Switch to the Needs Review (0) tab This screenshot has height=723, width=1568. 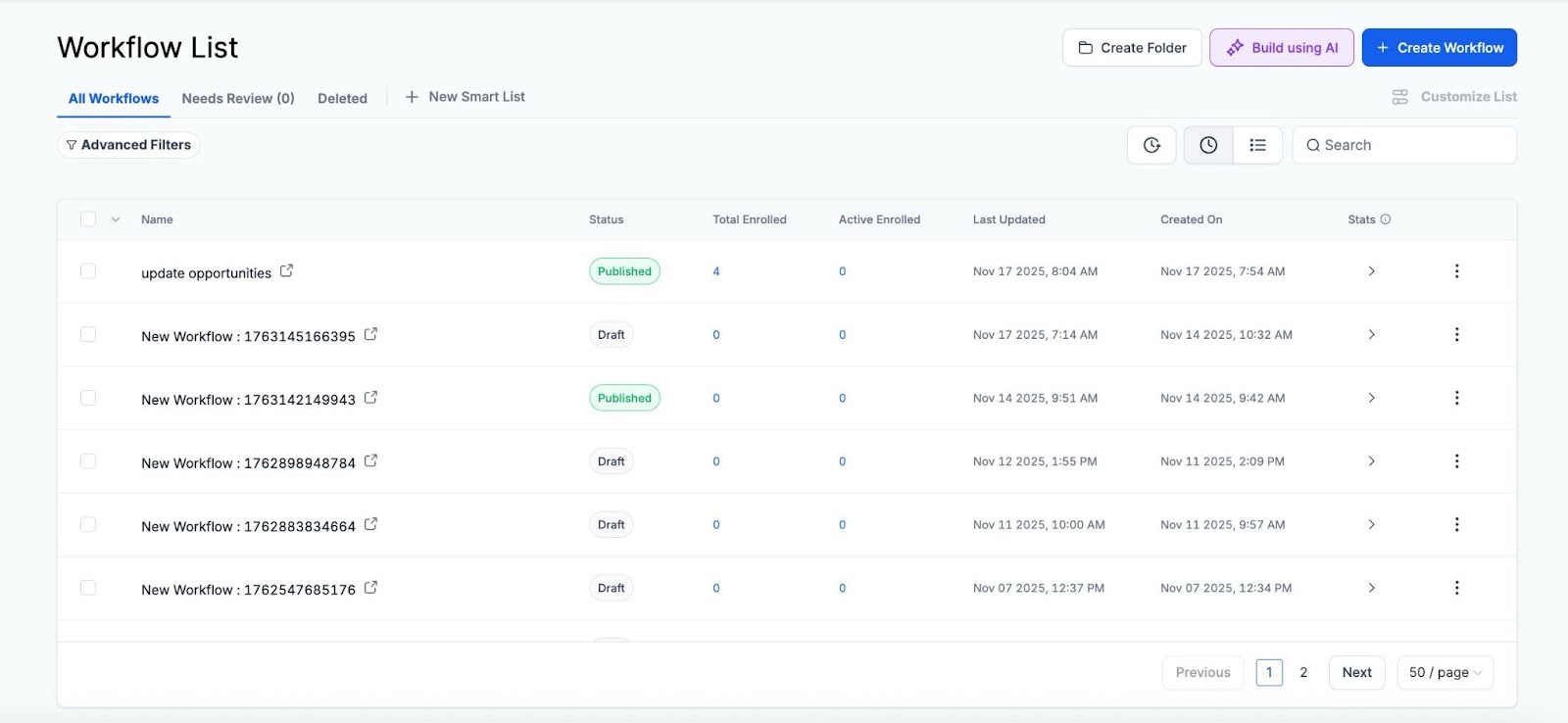(238, 98)
